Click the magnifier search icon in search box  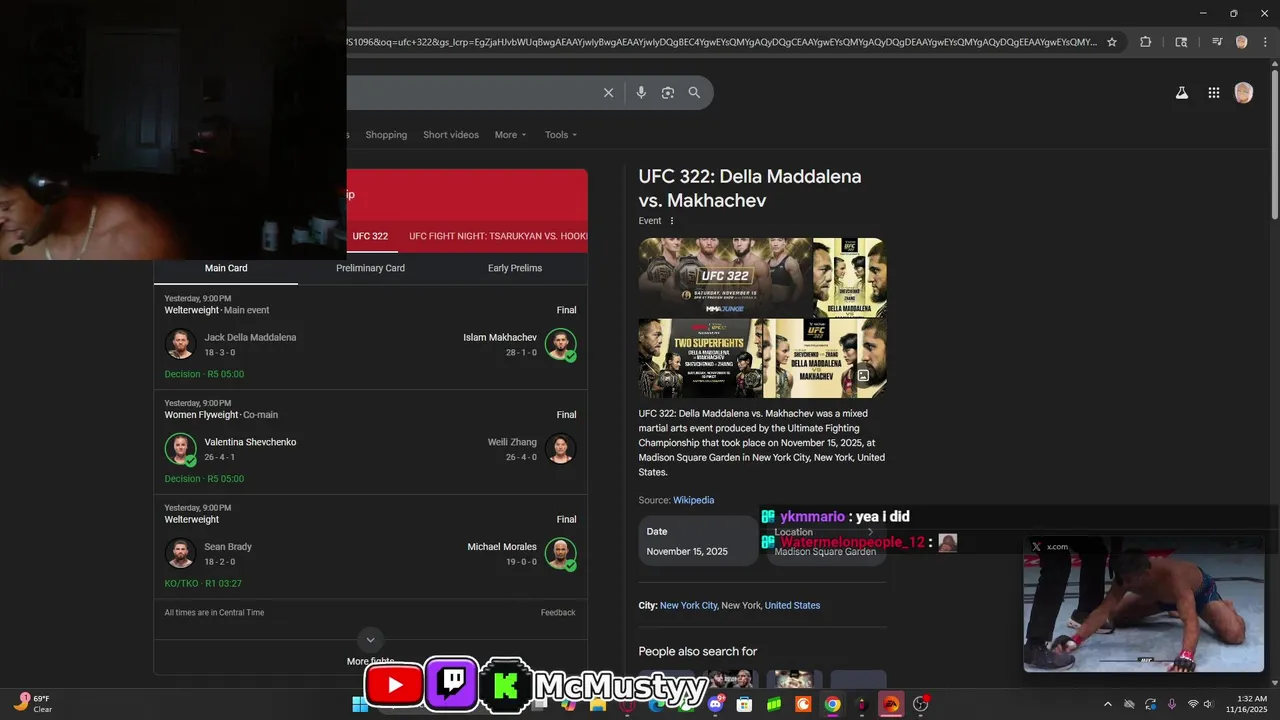point(694,93)
